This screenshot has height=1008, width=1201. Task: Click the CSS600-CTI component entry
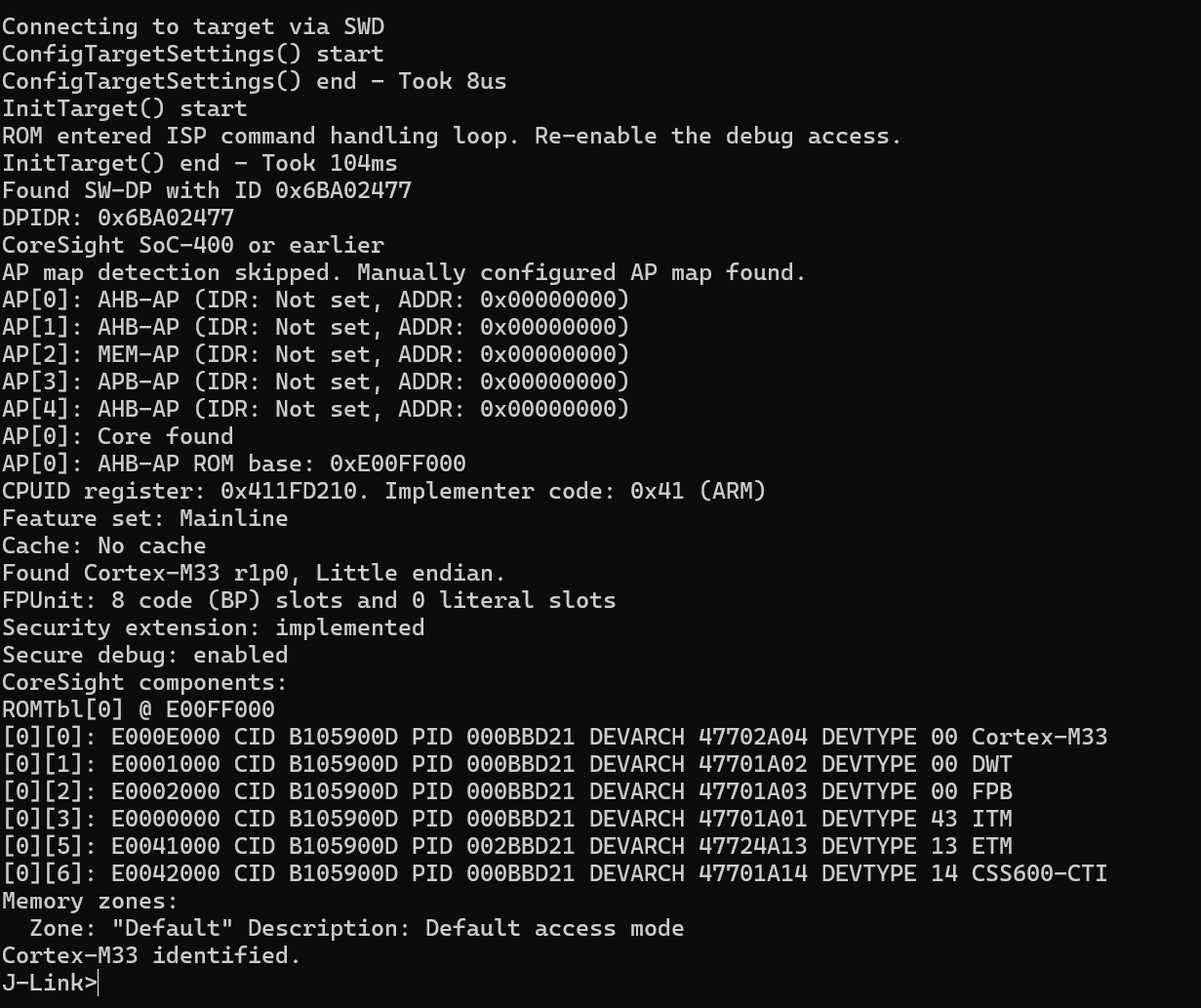click(x=555, y=873)
